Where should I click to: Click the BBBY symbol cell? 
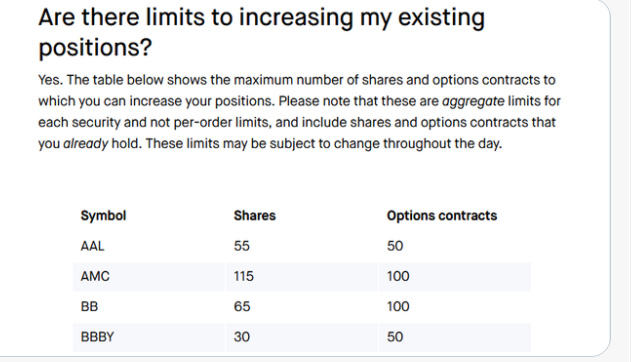tap(97, 337)
